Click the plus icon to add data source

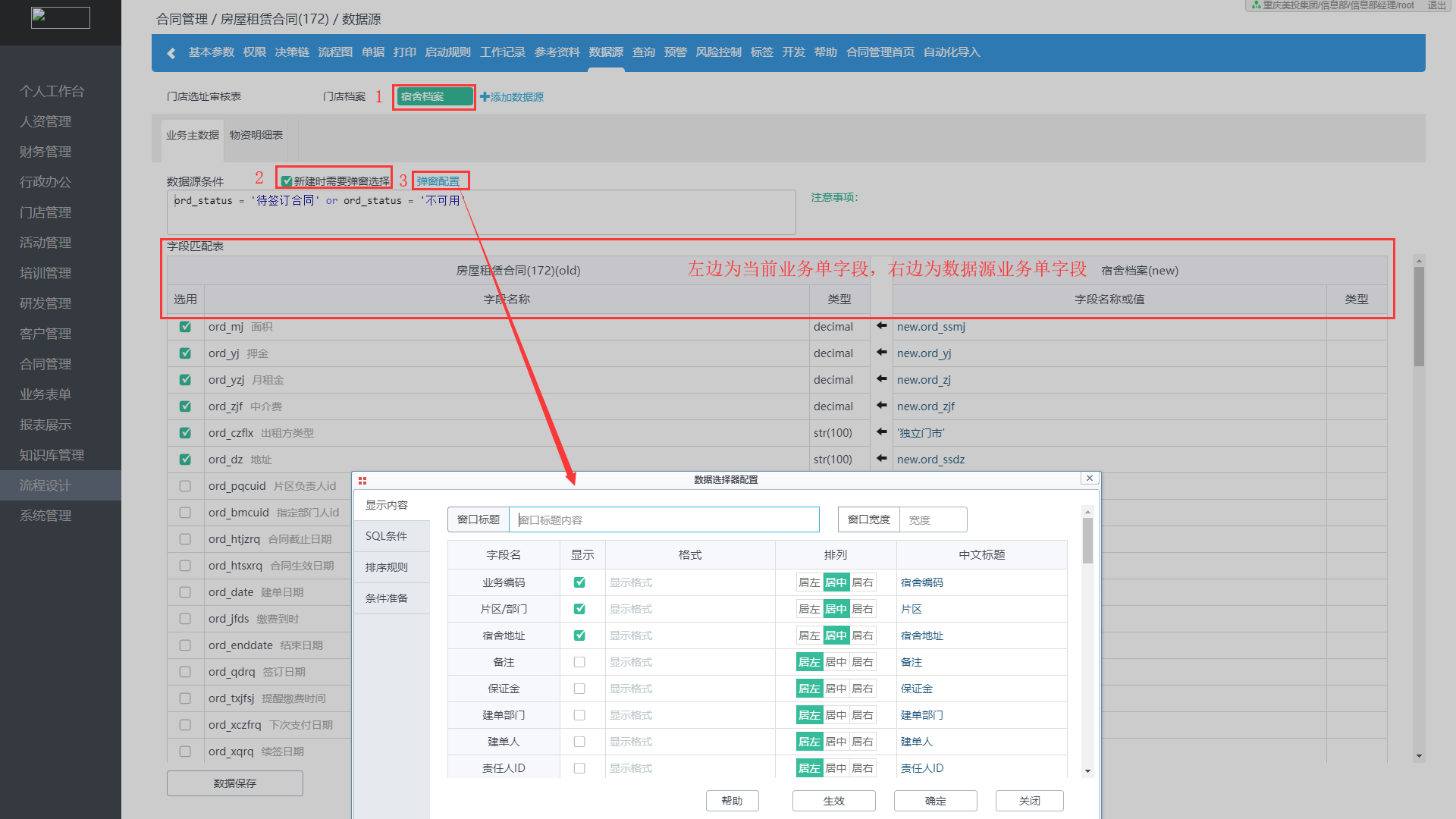tap(485, 97)
